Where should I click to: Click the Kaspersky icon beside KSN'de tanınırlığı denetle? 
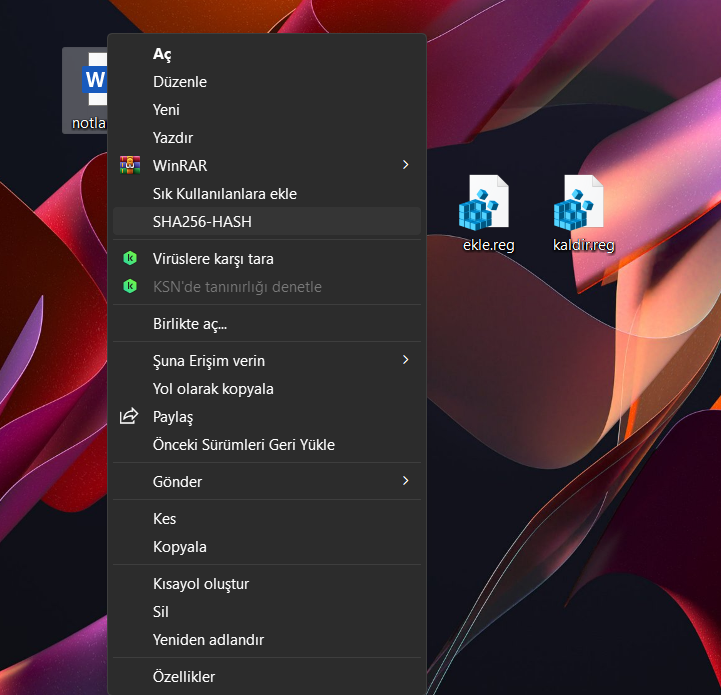click(x=129, y=287)
